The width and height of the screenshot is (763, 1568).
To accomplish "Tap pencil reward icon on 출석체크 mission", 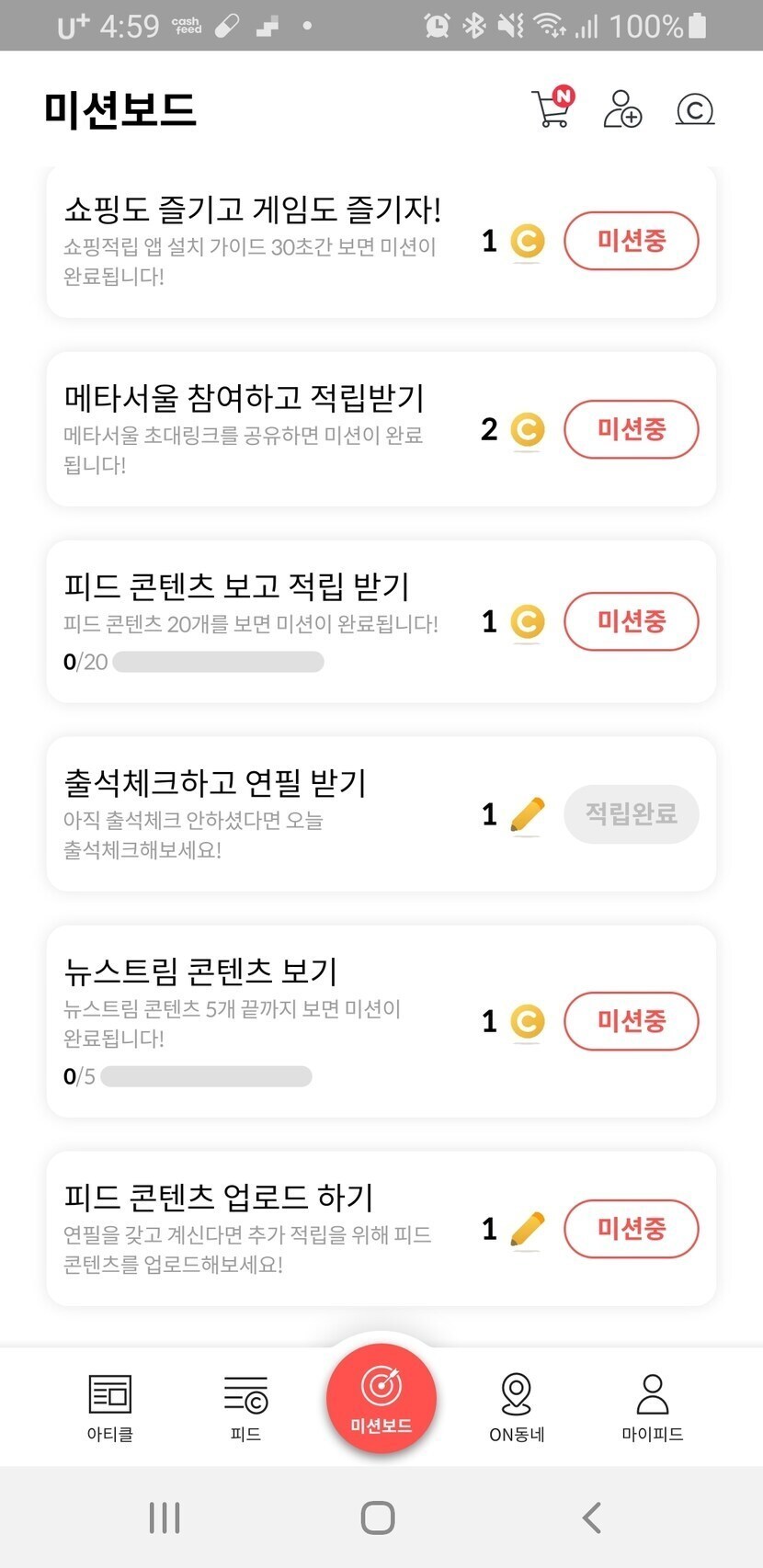I will 527,814.
